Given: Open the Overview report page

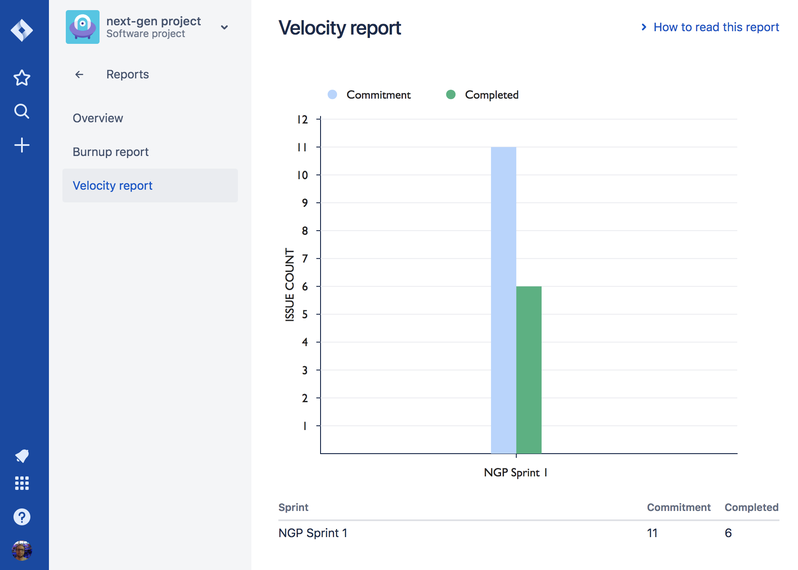Looking at the screenshot, I should click(x=98, y=118).
